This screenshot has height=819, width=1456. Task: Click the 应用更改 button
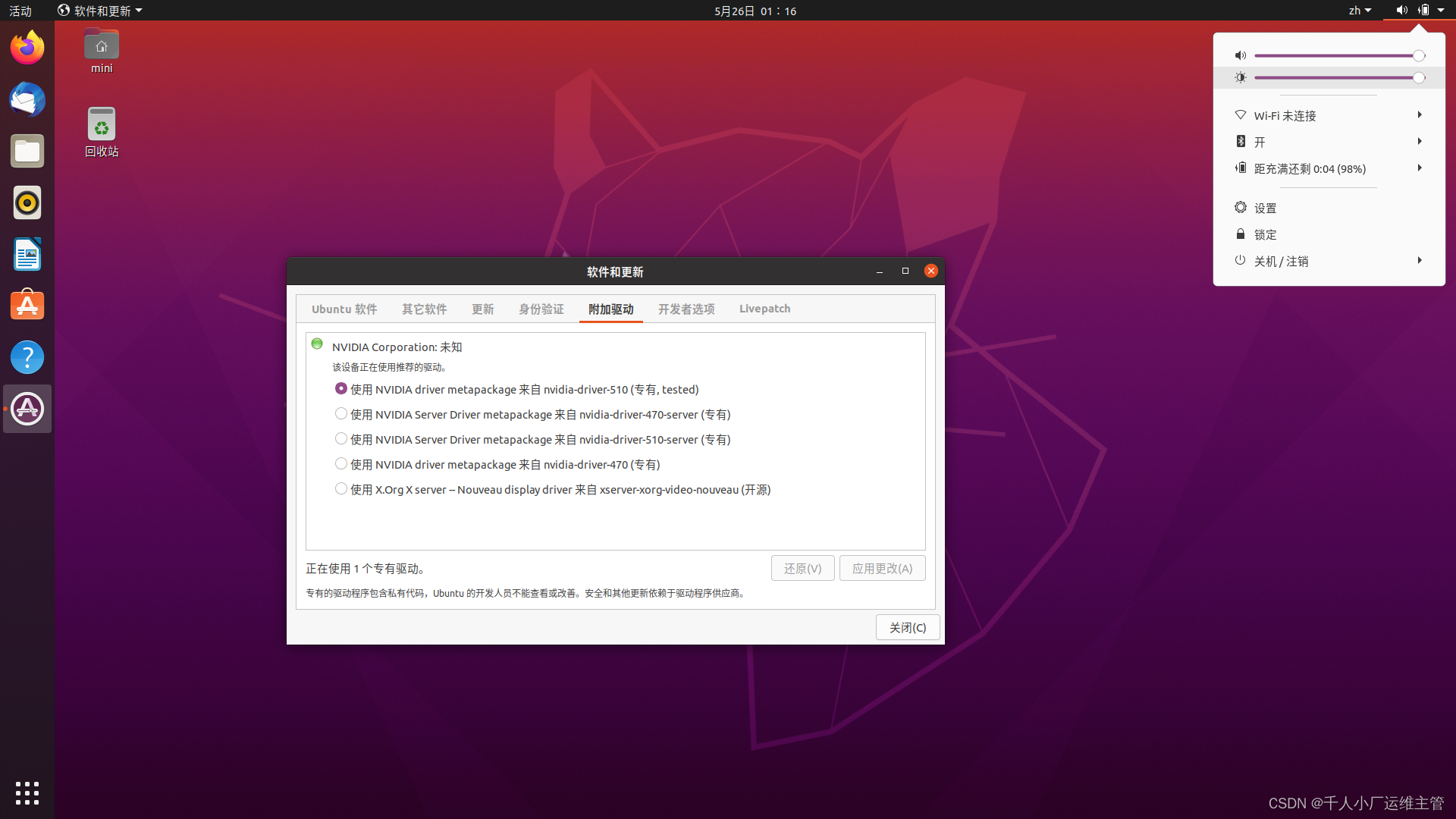click(x=882, y=568)
